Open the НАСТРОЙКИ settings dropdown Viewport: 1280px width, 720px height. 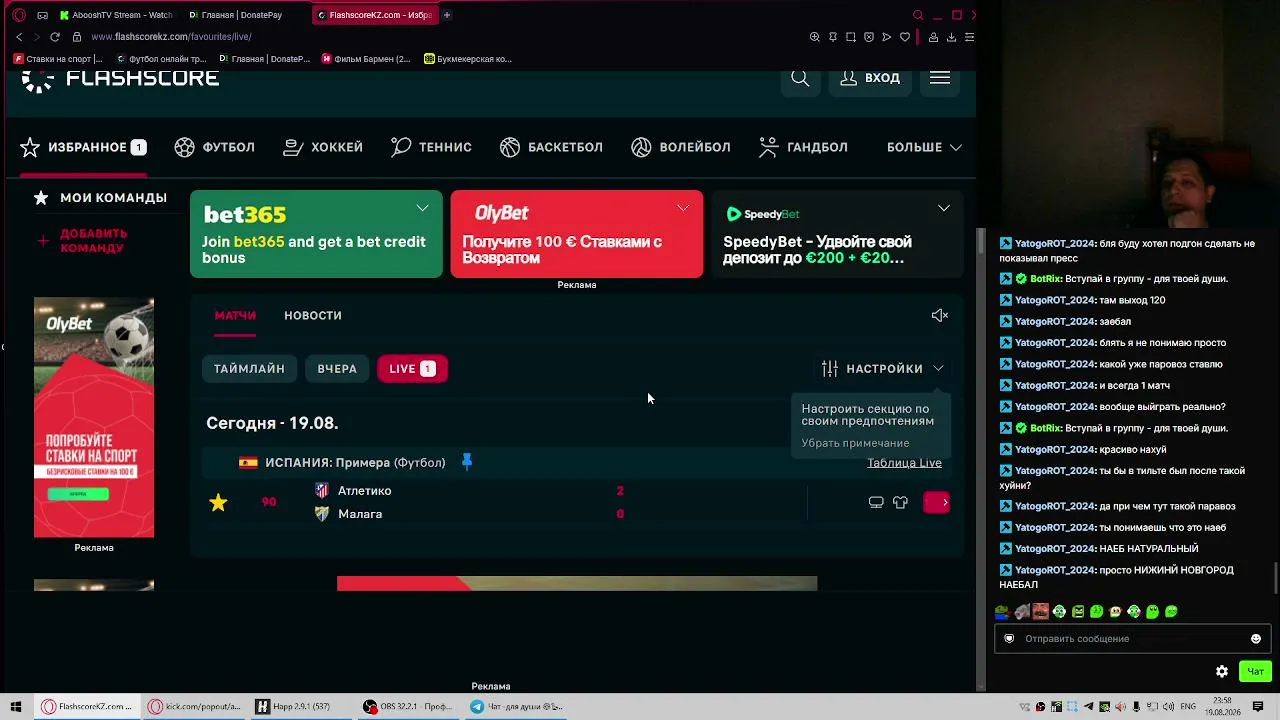pos(882,369)
